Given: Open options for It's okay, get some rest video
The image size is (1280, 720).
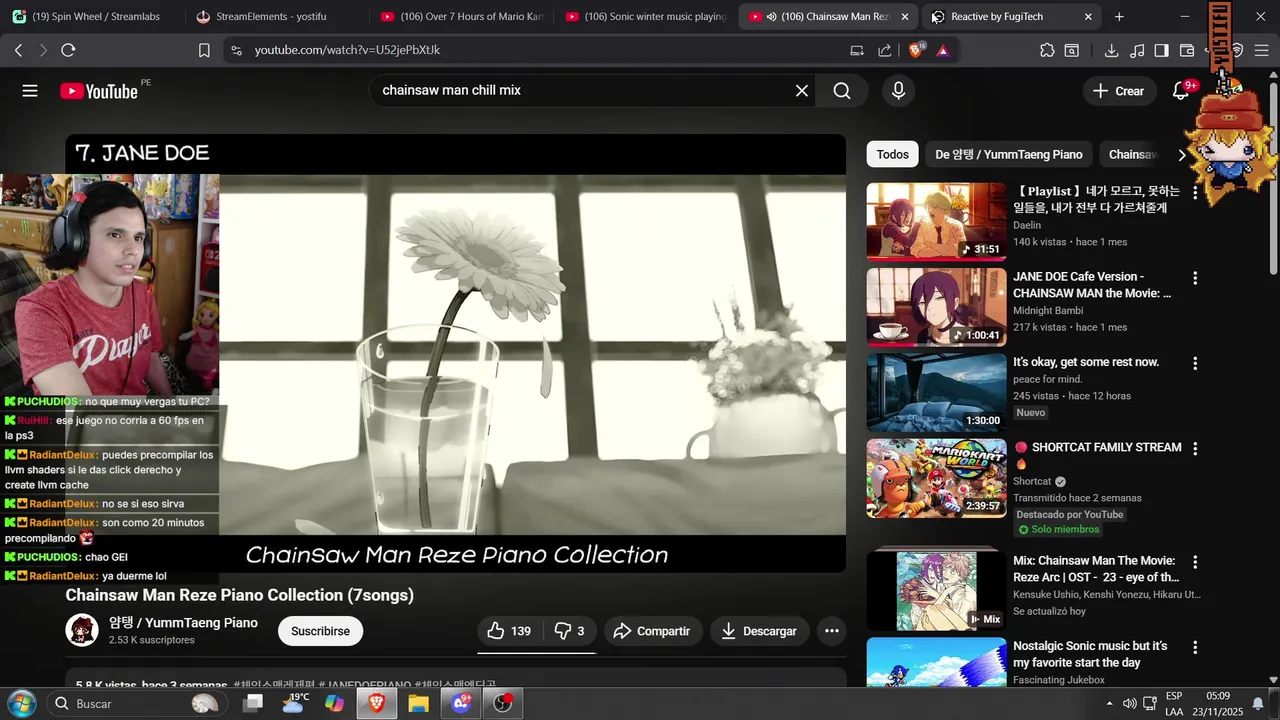Looking at the screenshot, I should click(x=1194, y=363).
